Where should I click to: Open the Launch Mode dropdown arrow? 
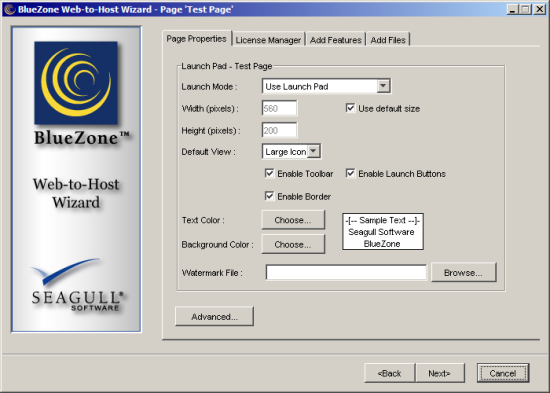(383, 86)
